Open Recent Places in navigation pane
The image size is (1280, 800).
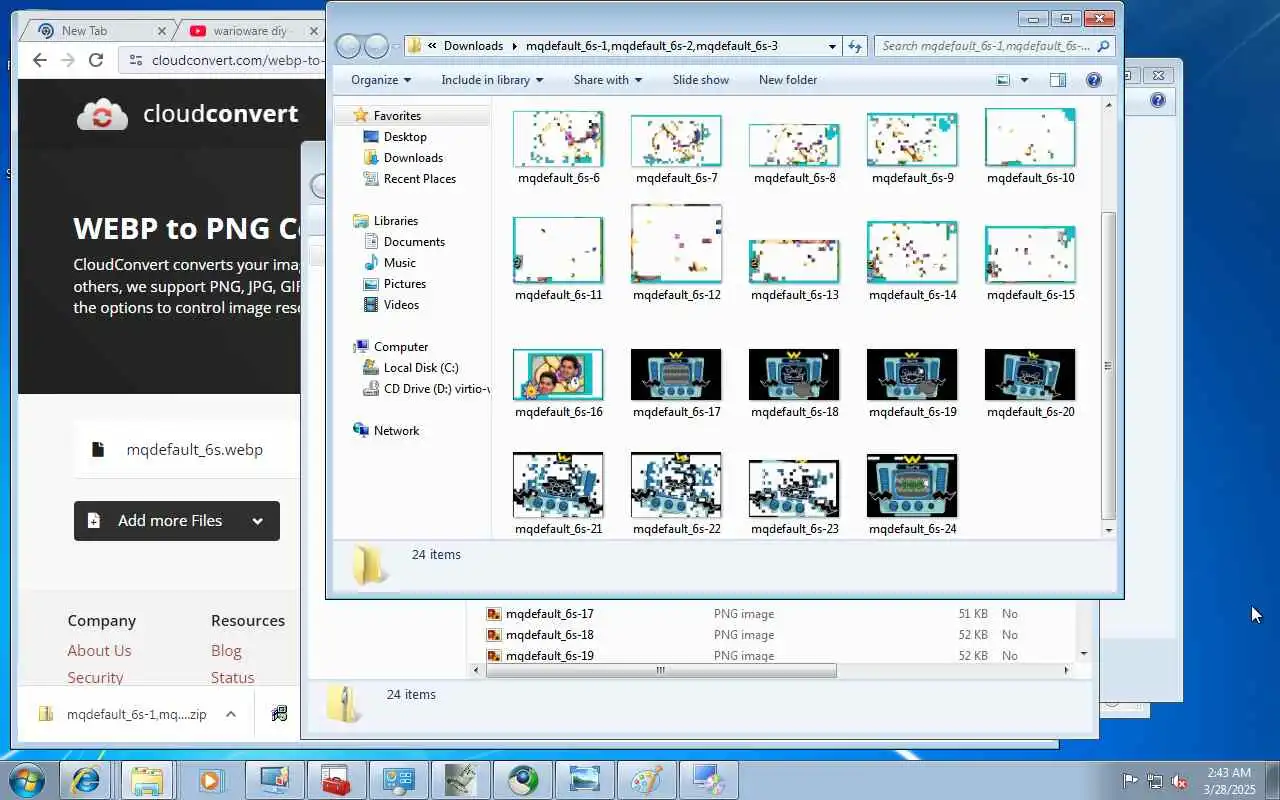tap(419, 179)
